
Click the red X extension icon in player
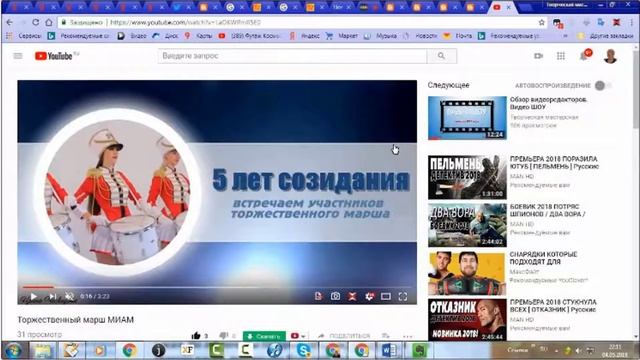coord(352,296)
